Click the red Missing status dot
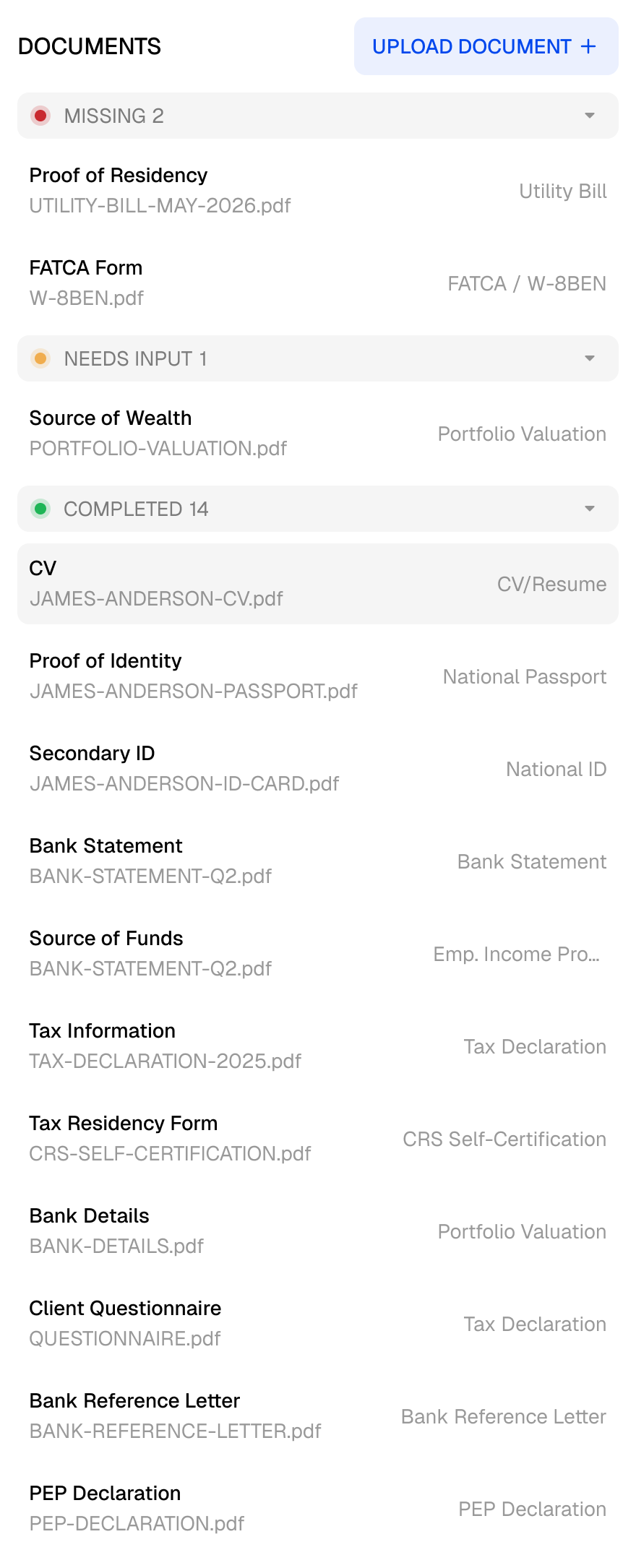Image resolution: width=636 pixels, height=1568 pixels. (40, 116)
